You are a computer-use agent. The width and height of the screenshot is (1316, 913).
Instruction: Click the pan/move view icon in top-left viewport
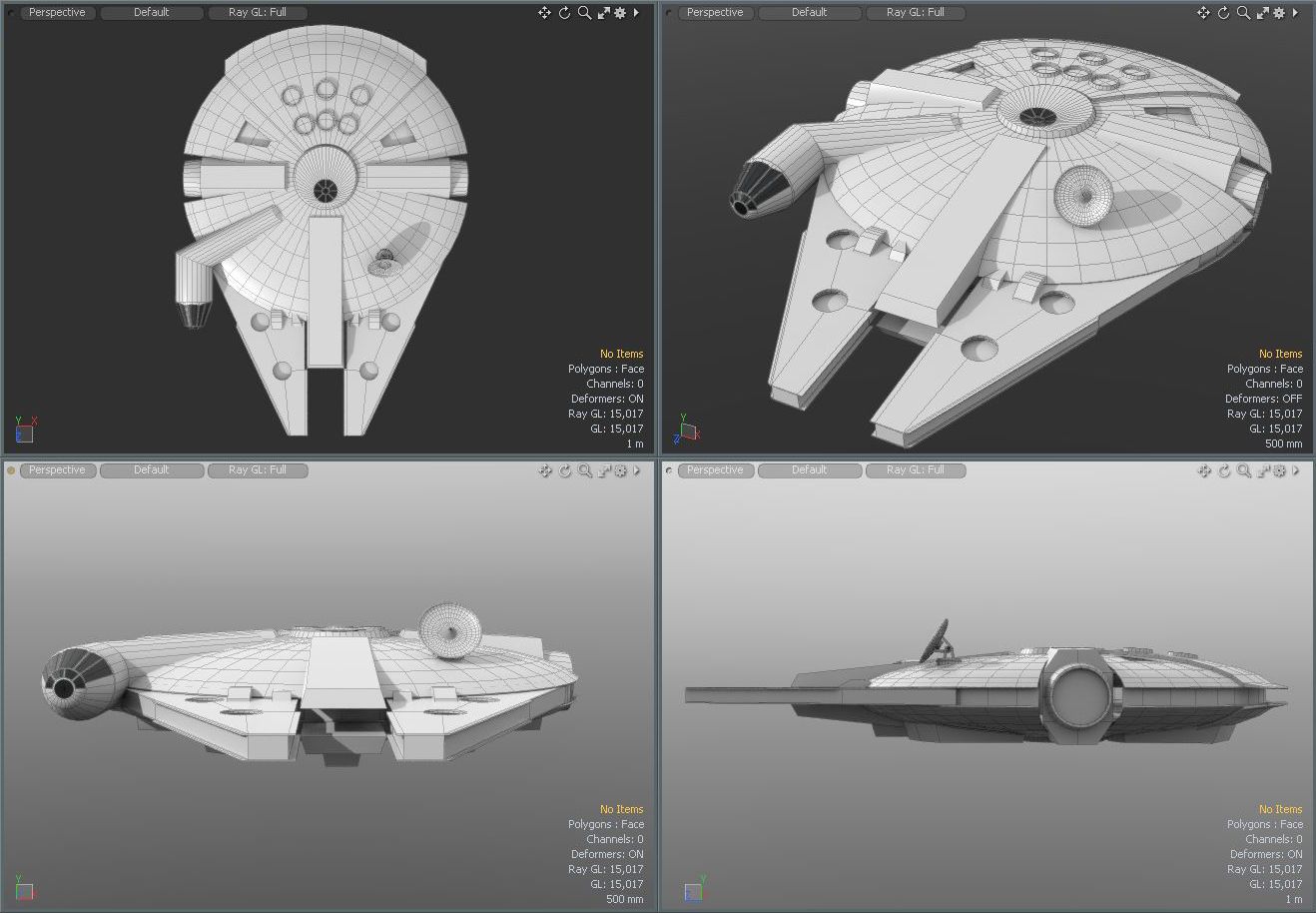click(544, 13)
